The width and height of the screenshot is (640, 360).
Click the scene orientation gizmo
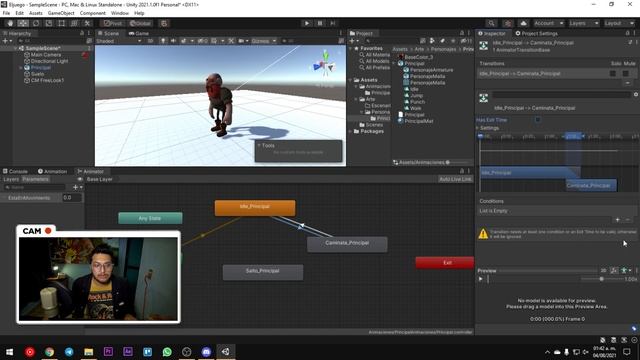coord(325,65)
